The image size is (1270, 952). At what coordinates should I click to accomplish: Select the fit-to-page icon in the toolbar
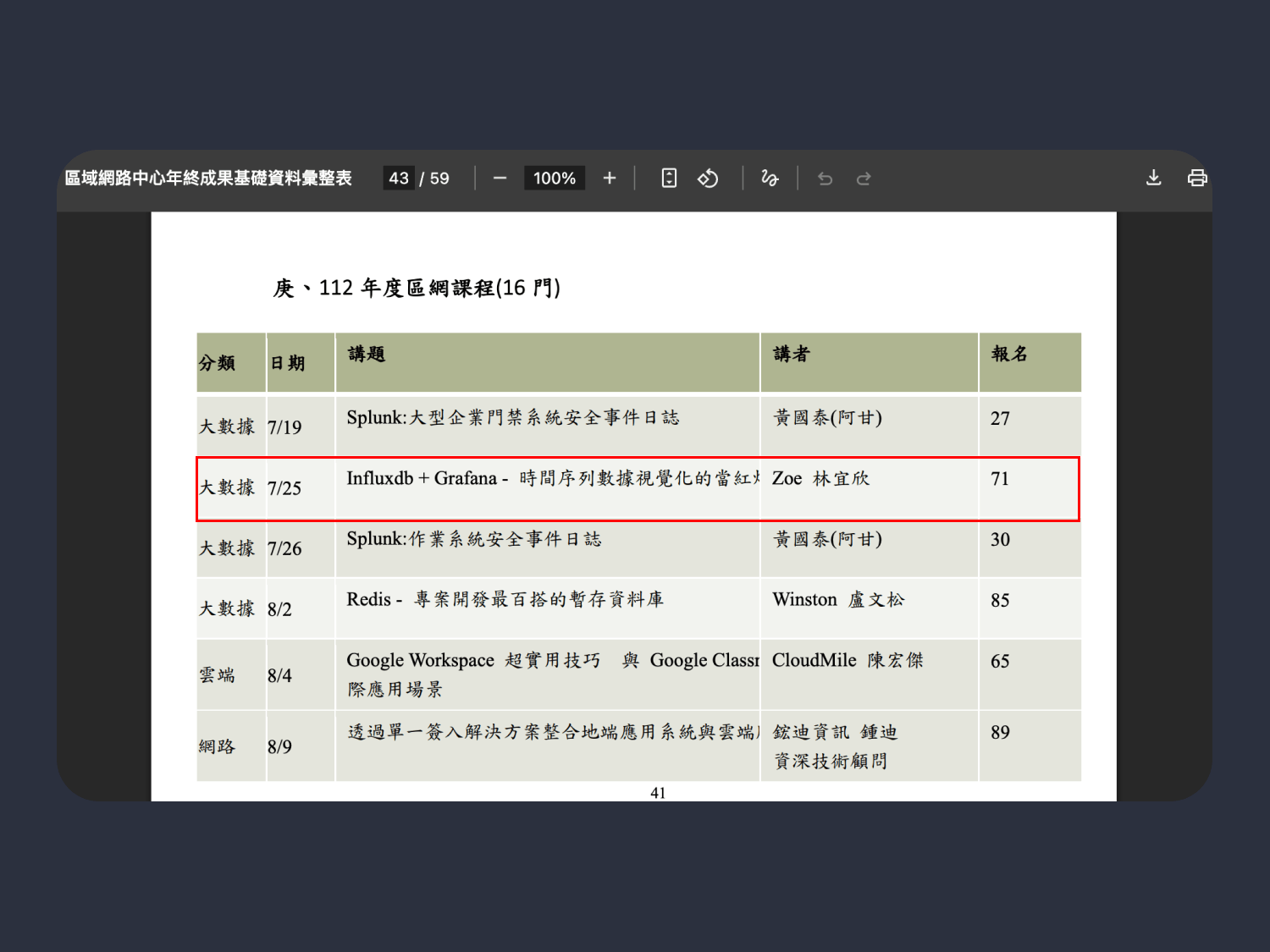coord(669,178)
